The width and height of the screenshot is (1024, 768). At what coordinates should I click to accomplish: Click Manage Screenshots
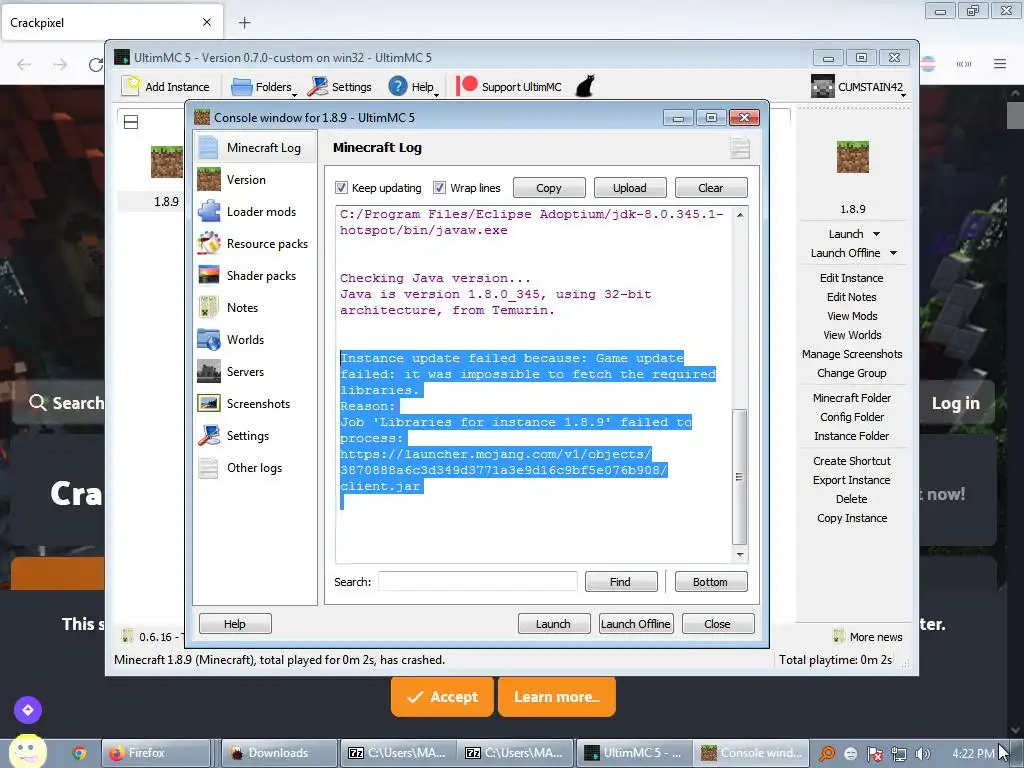coord(852,353)
